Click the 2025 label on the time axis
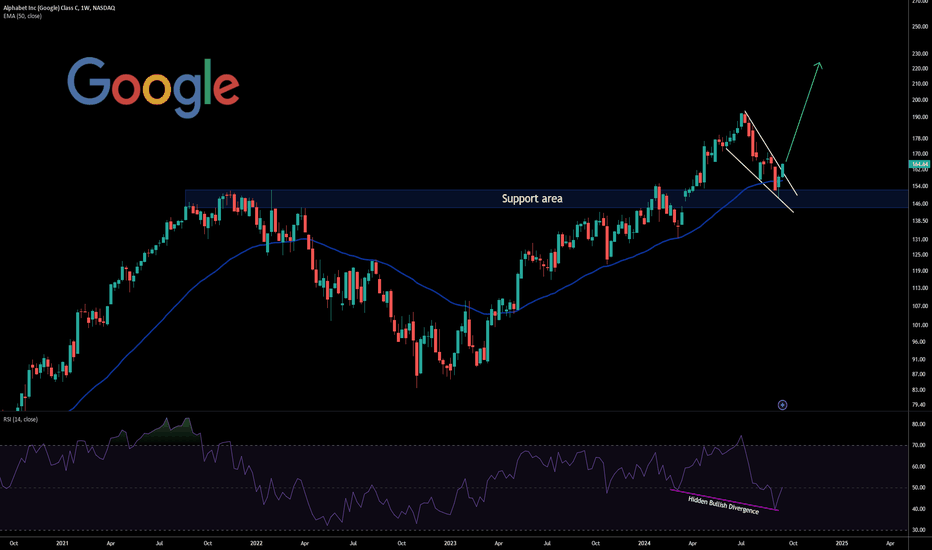 (842, 543)
